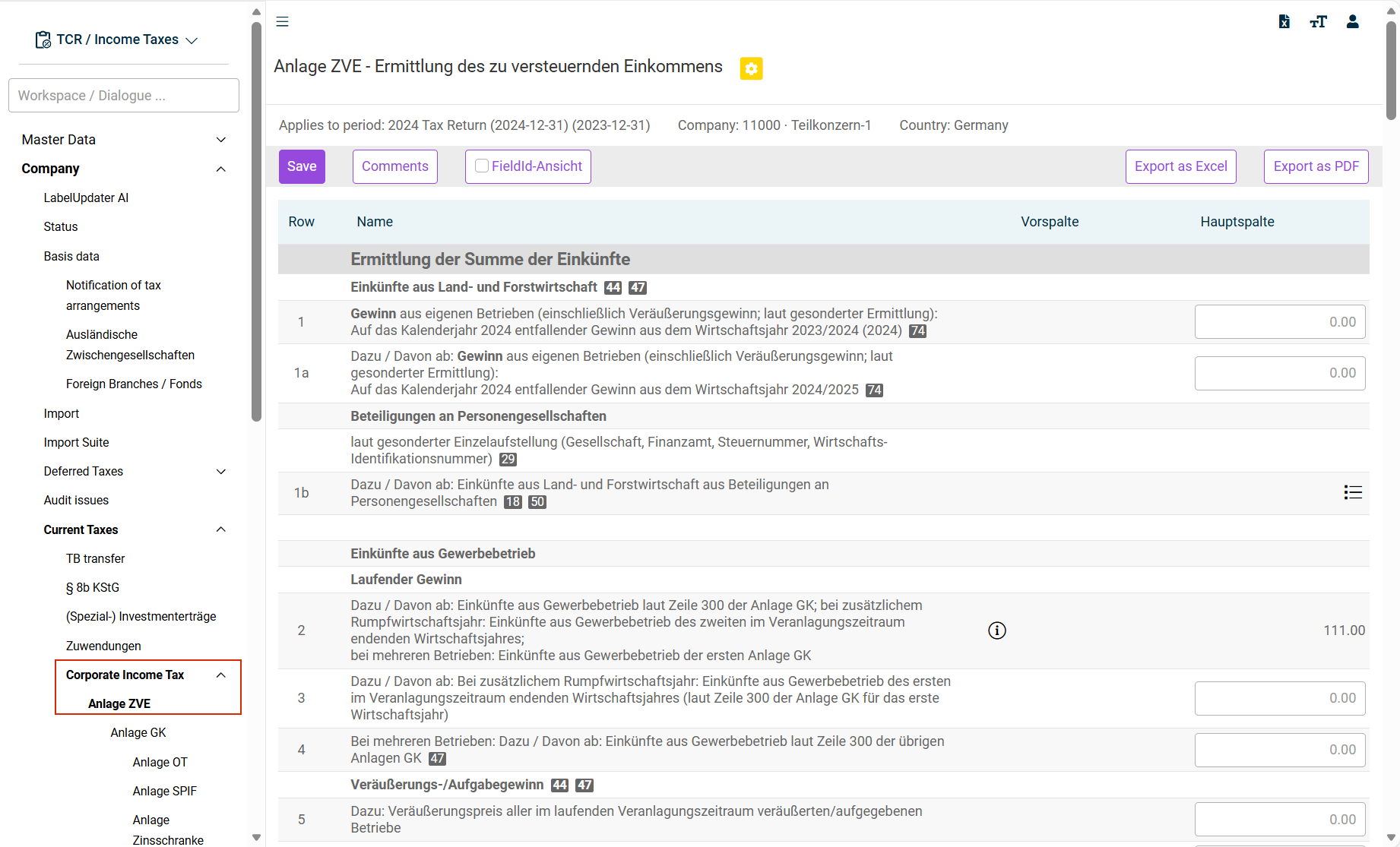
Task: Click the Save button
Action: 302,166
